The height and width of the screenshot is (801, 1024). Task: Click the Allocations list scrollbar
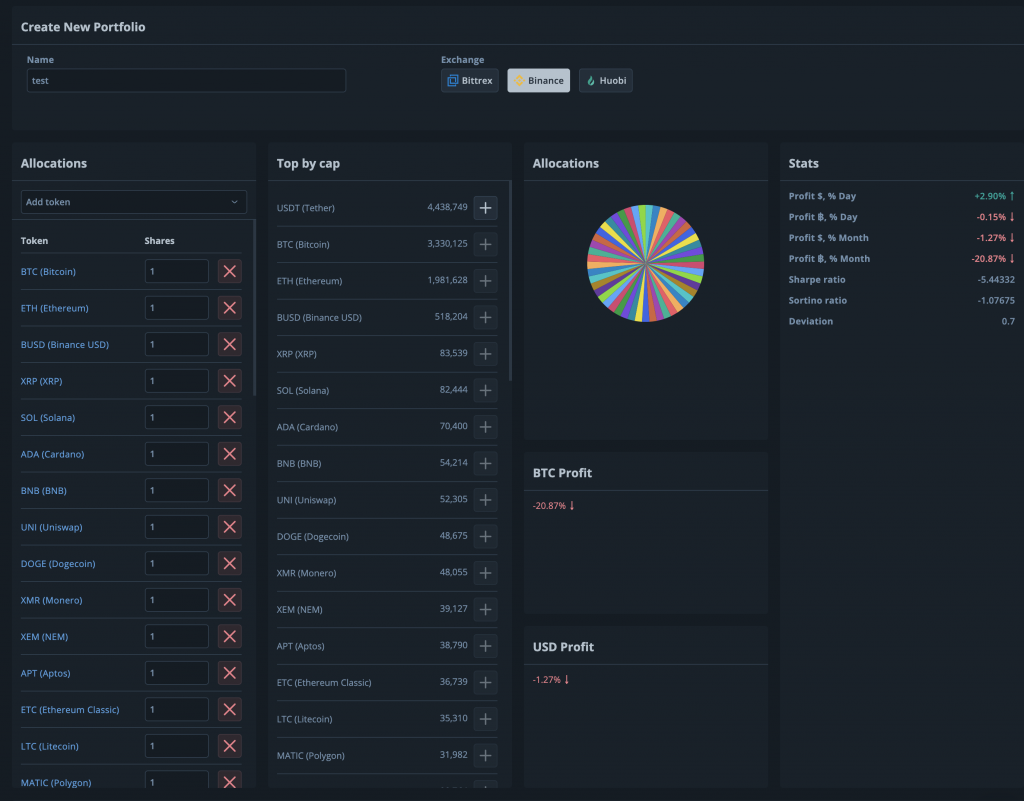pos(254,308)
